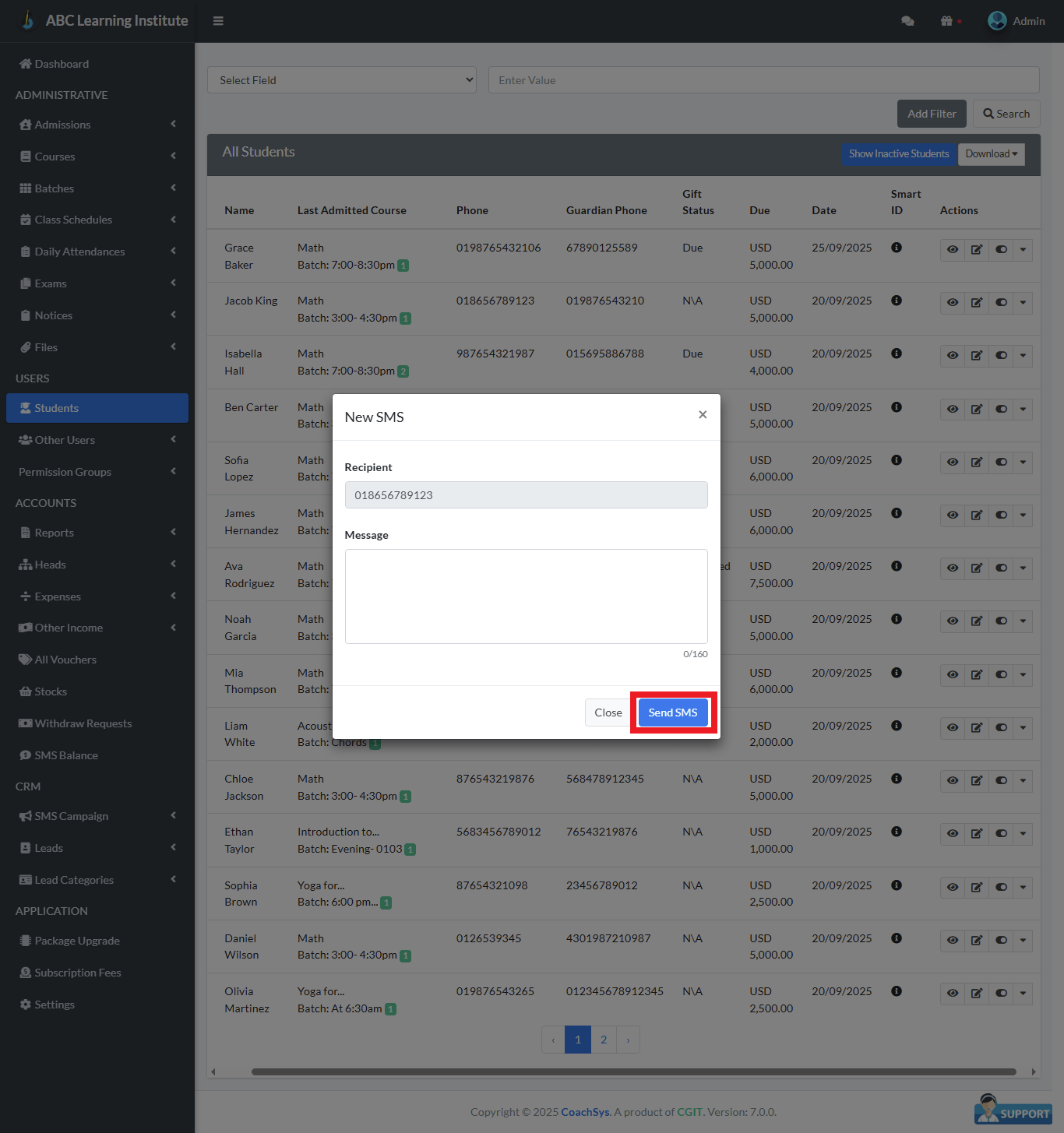Expand the Download dropdown button
This screenshot has height=1133, width=1064.
click(x=991, y=154)
